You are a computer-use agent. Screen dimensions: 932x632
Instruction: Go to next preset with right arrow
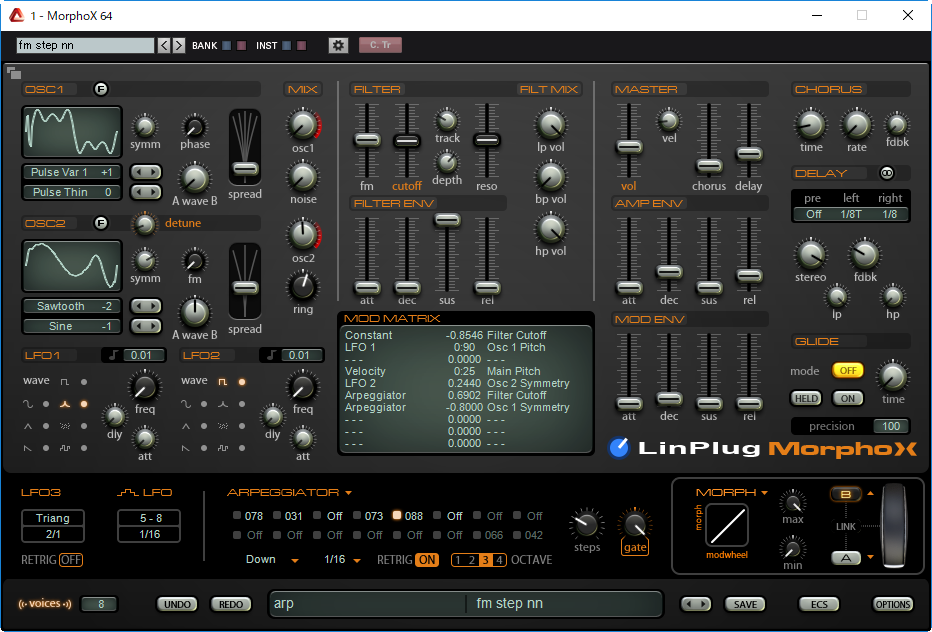coord(178,45)
